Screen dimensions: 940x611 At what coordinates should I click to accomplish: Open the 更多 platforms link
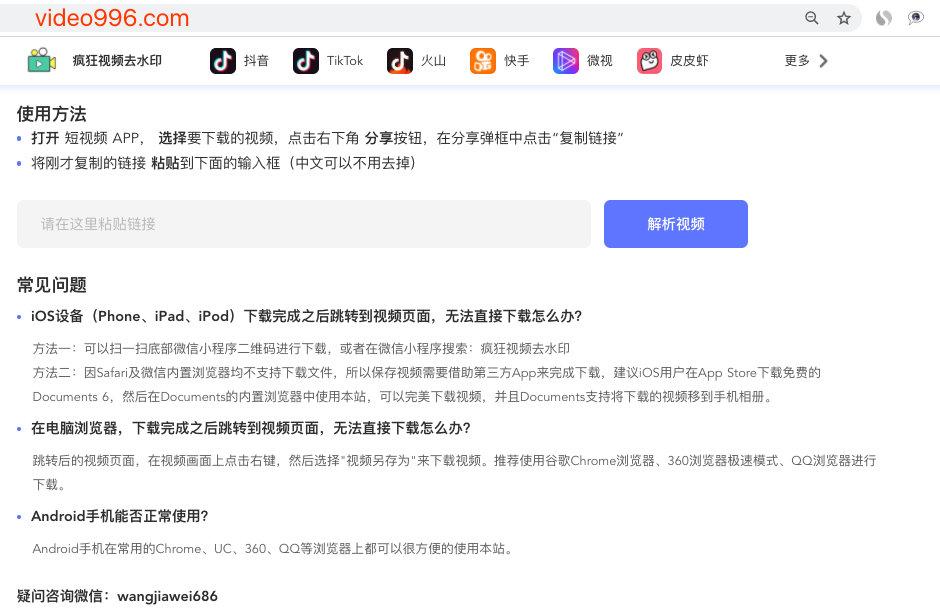click(x=797, y=61)
